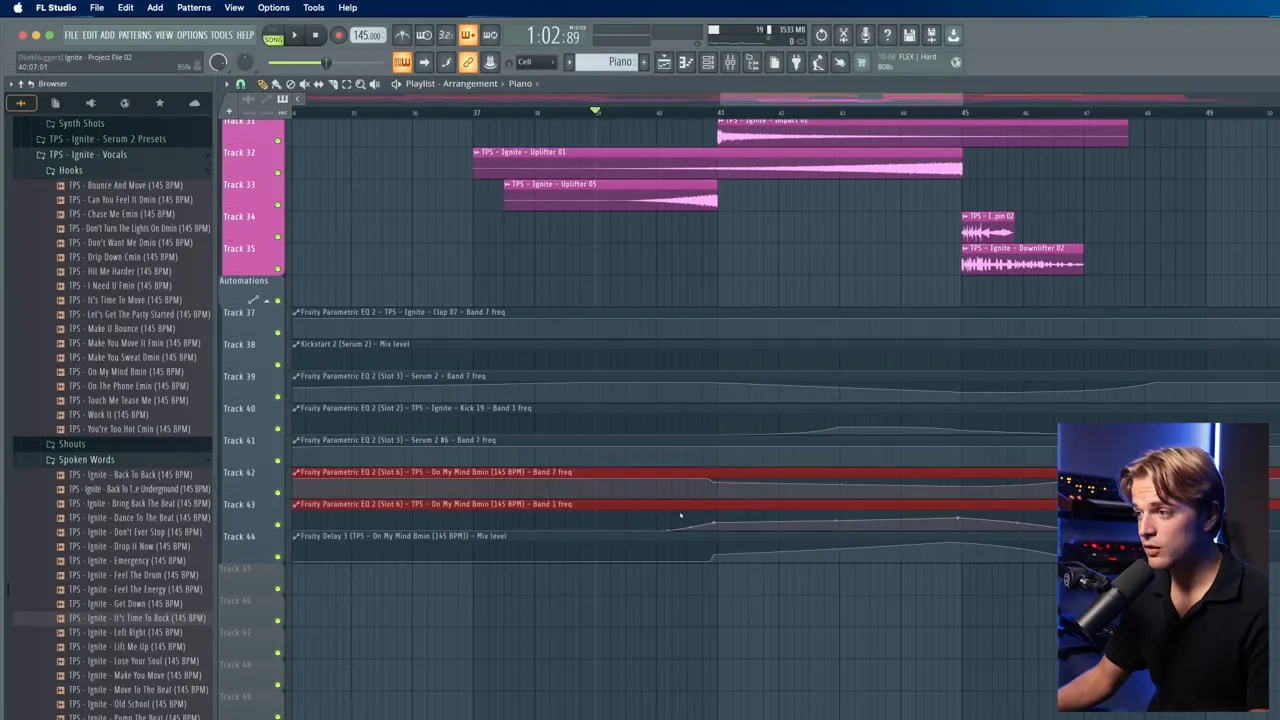
Task: Click the browser favorites star icon
Action: tap(159, 103)
